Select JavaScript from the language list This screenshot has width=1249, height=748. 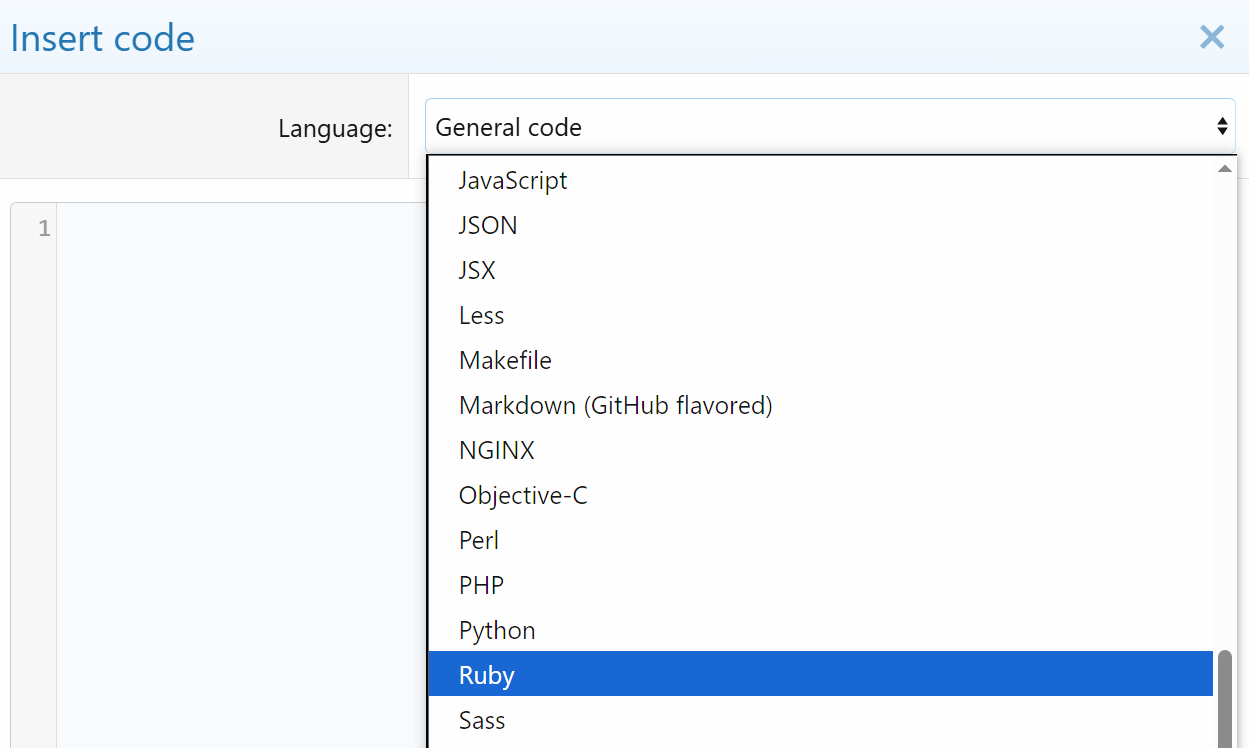820,181
